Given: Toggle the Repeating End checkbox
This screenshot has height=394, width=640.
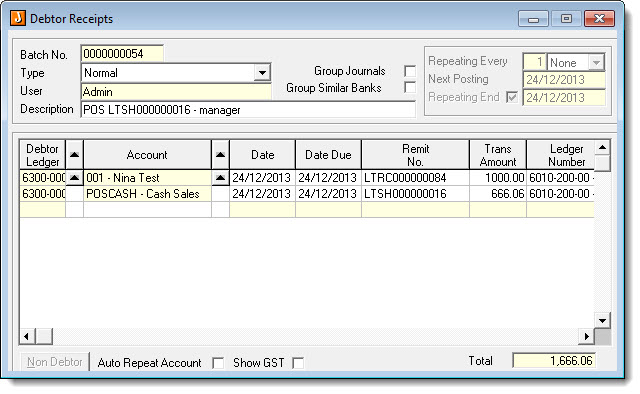Looking at the screenshot, I should click(x=511, y=97).
